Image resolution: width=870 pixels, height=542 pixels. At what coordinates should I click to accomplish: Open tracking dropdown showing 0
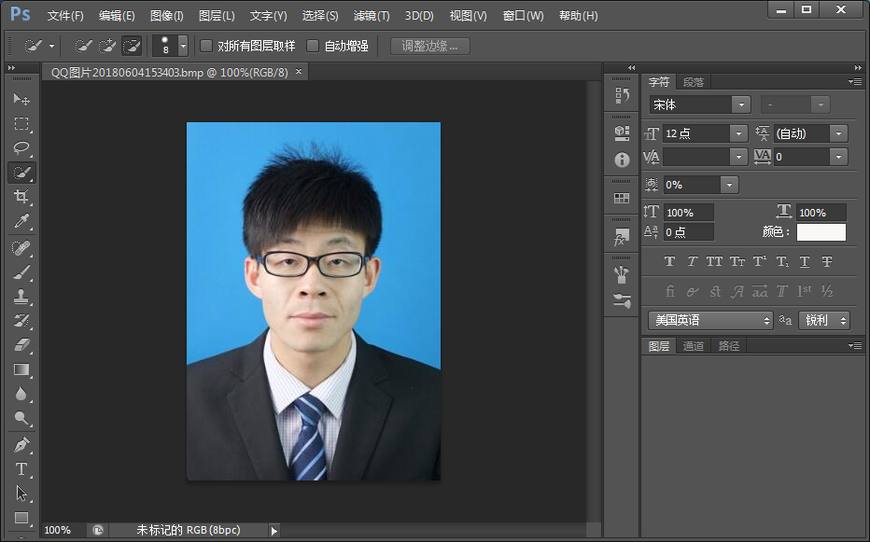[x=838, y=157]
